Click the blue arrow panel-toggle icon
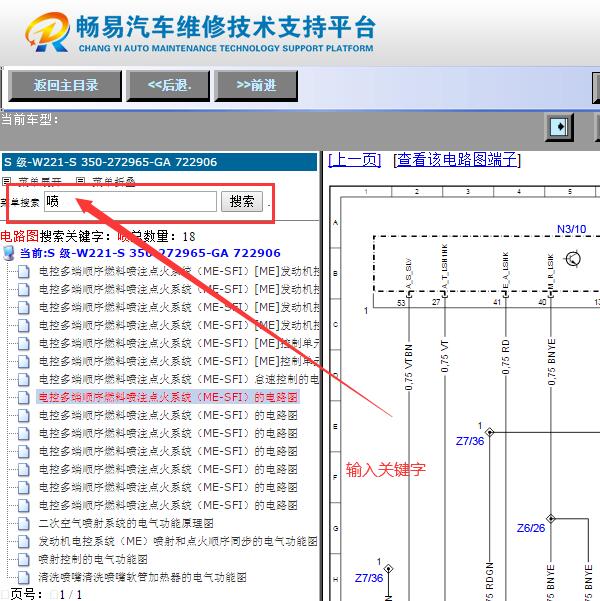Screen dimensions: 600x601 [559, 127]
